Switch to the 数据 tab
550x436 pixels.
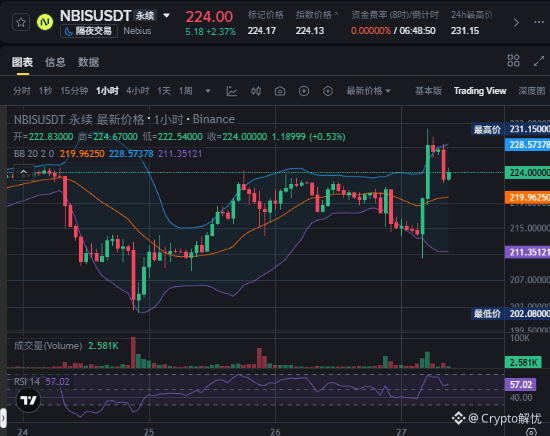[x=88, y=62]
